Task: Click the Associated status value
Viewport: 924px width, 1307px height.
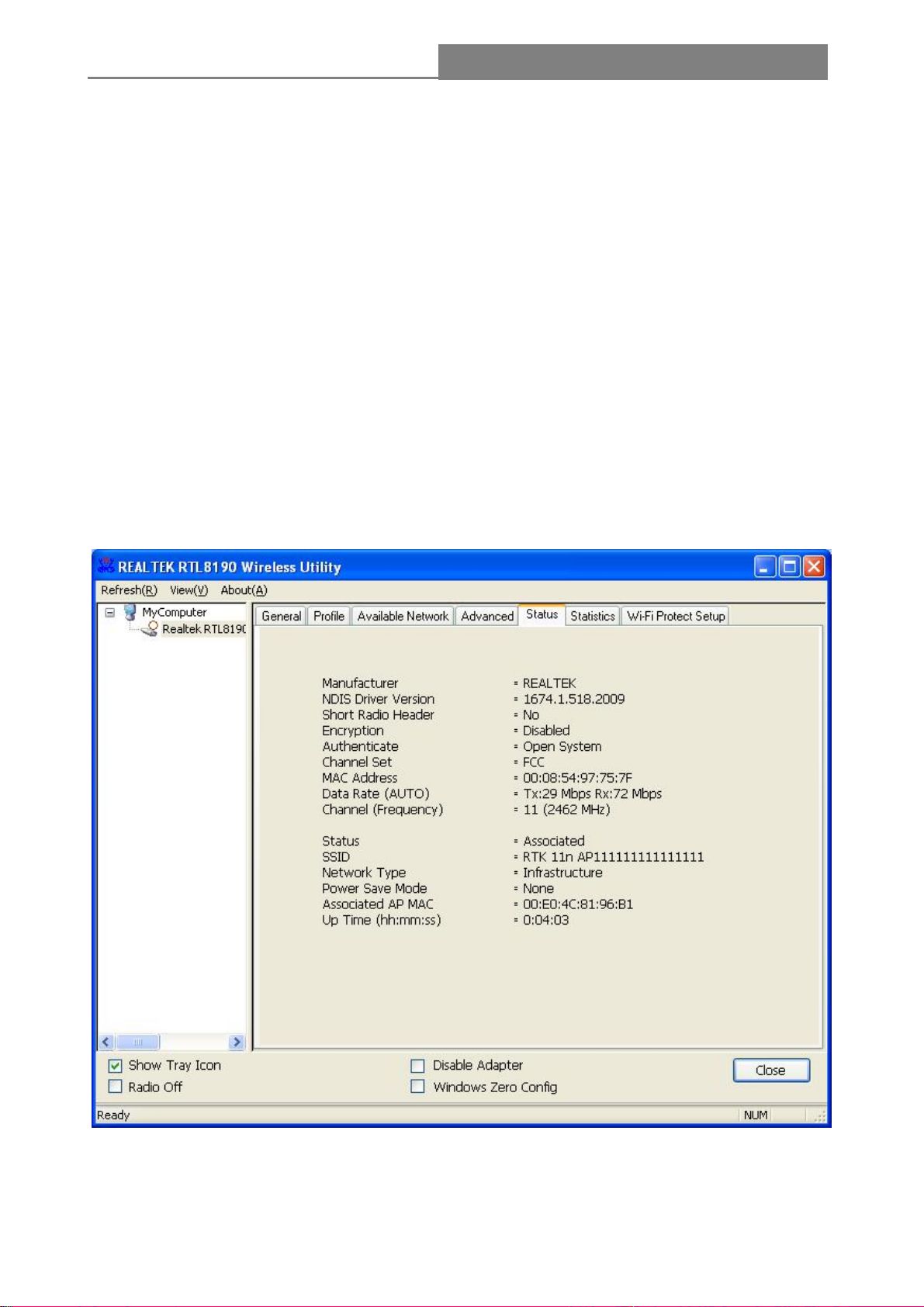Action: point(553,841)
